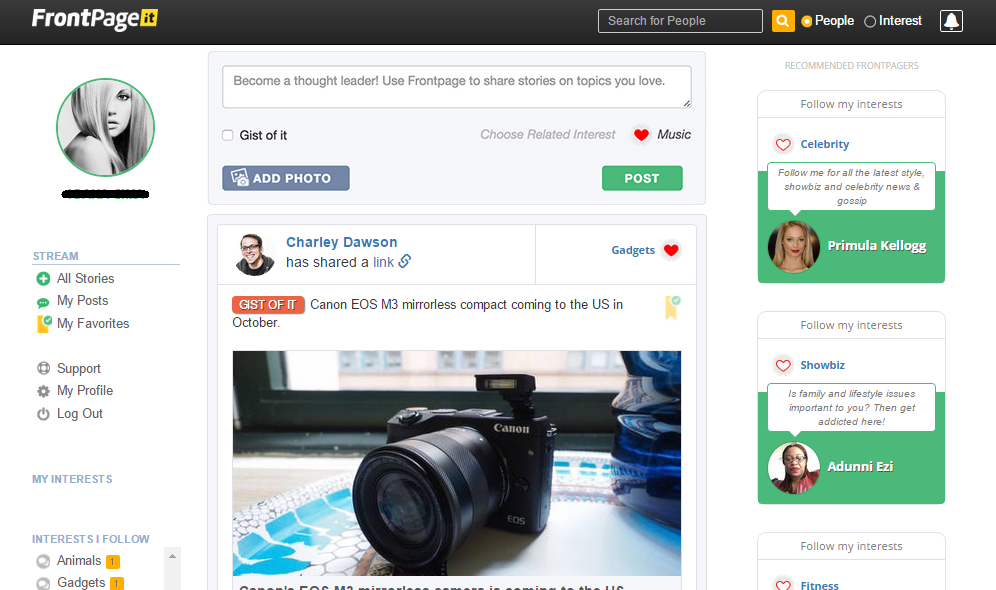This screenshot has height=590, width=996.
Task: Click Charley Dawson's avatar thumbnail
Action: pyautogui.click(x=255, y=254)
